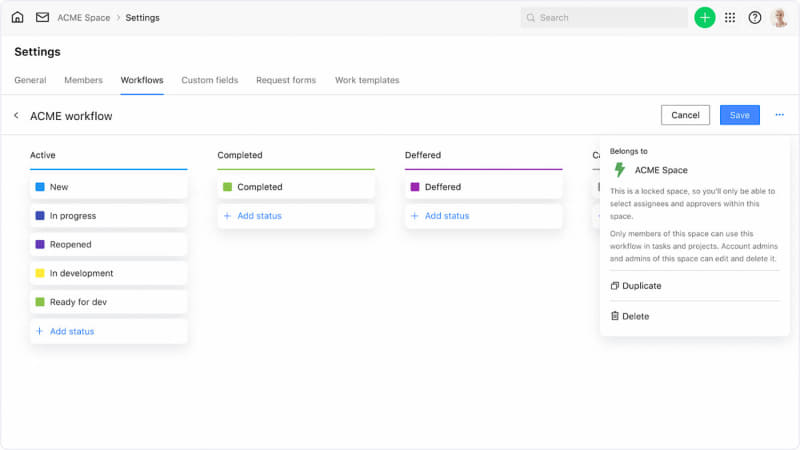The width and height of the screenshot is (800, 450).
Task: Open the three-dot more options menu
Action: pos(779,115)
